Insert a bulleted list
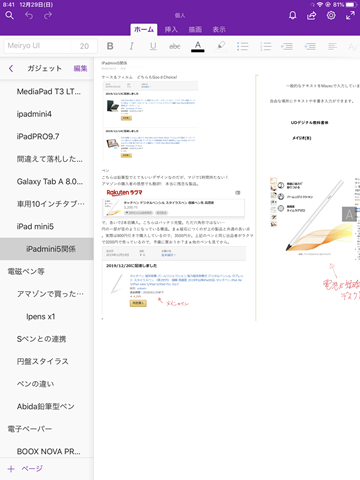 click(x=242, y=46)
